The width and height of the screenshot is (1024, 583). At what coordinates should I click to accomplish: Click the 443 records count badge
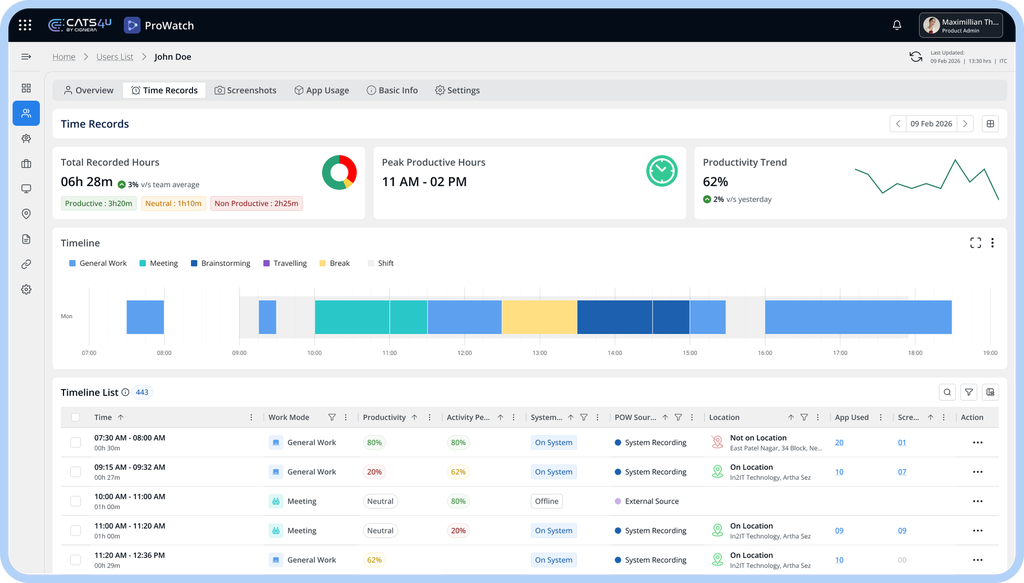(142, 392)
